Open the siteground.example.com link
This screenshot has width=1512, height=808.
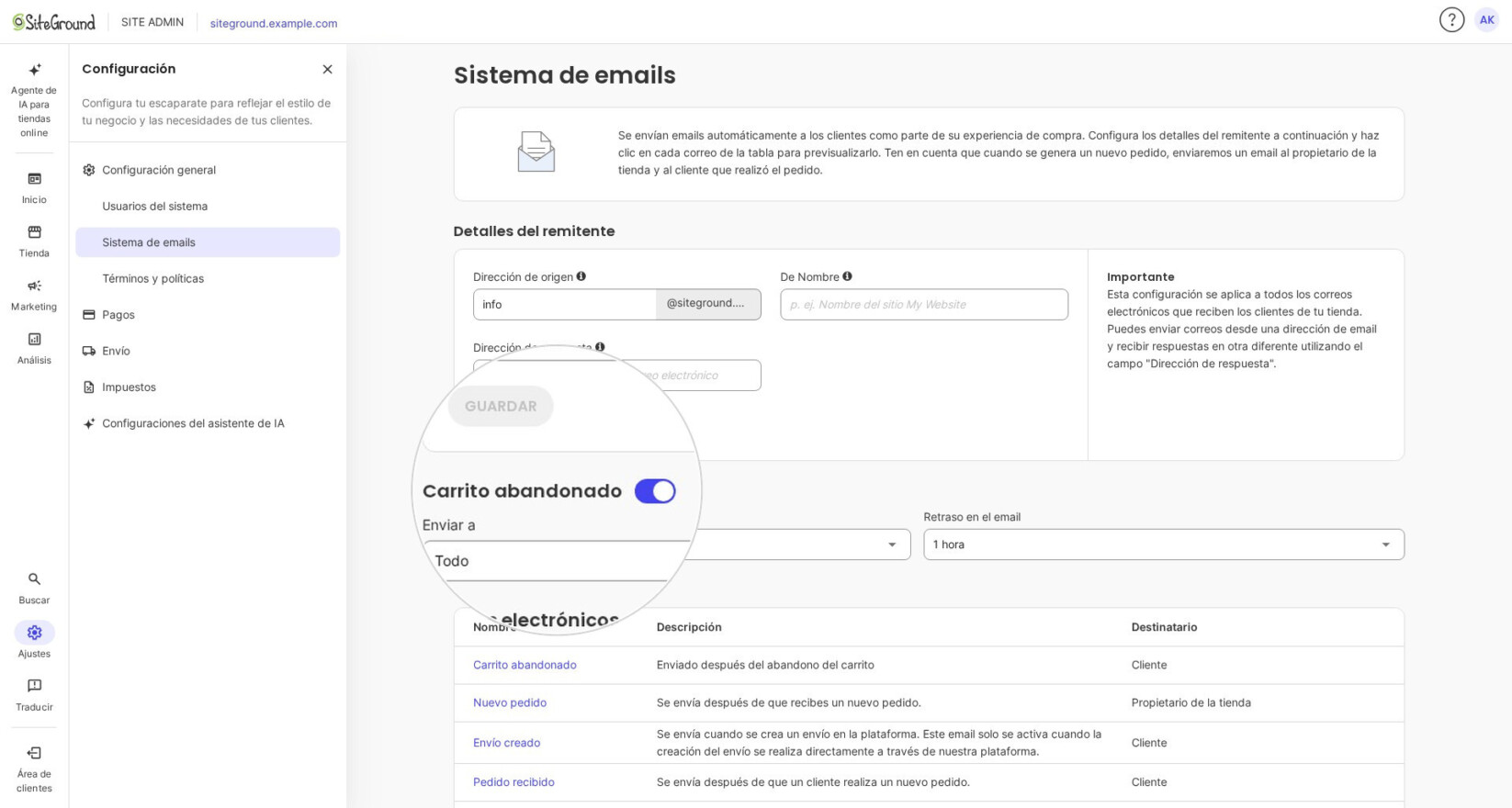click(274, 23)
